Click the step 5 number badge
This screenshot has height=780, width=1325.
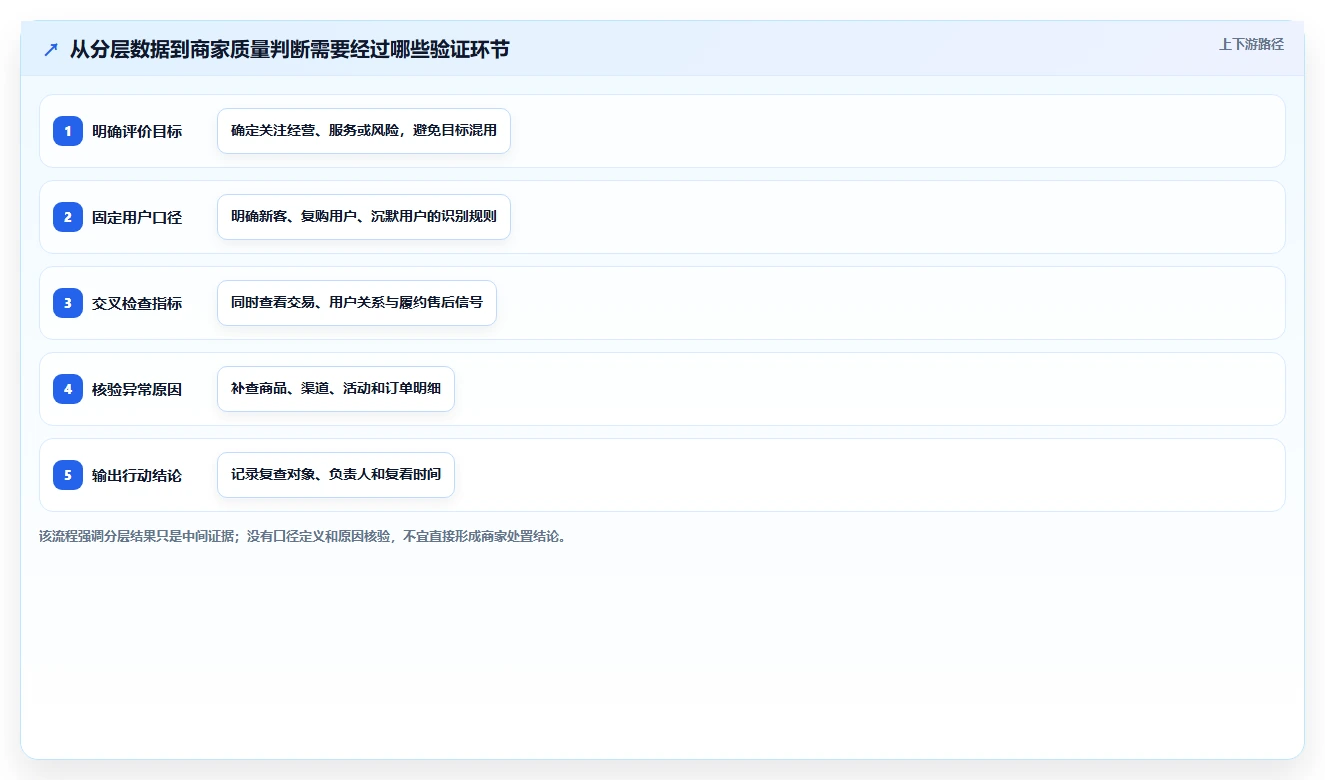pos(68,475)
